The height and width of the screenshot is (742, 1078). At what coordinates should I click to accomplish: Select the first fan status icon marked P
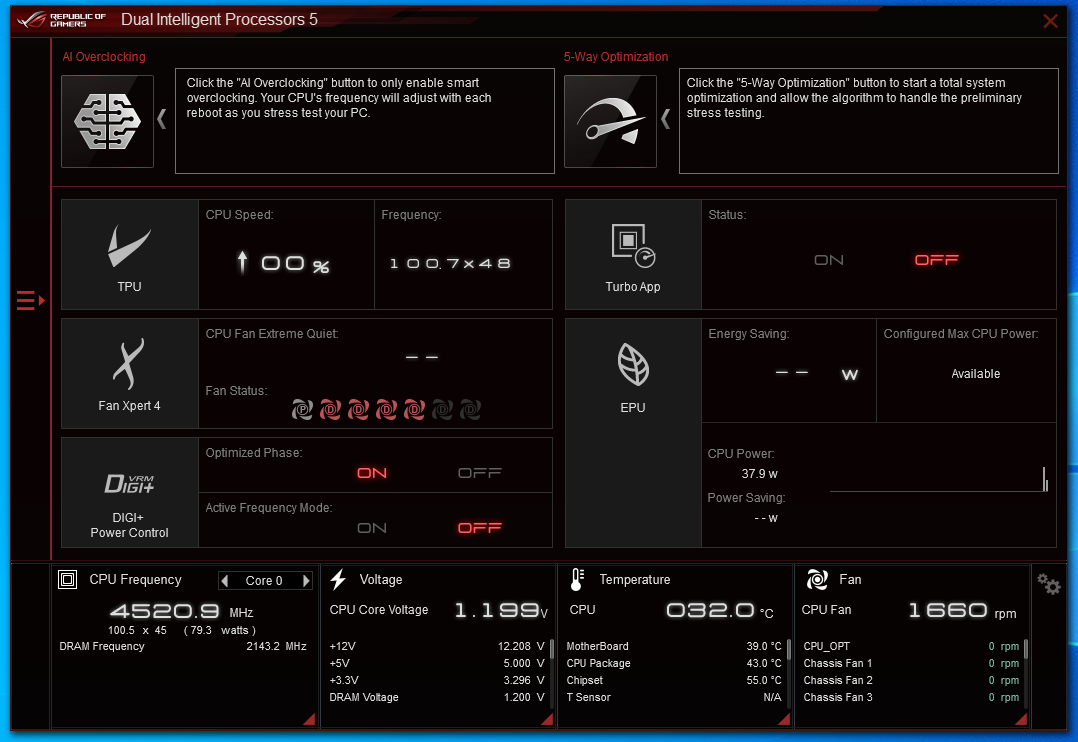pos(302,410)
